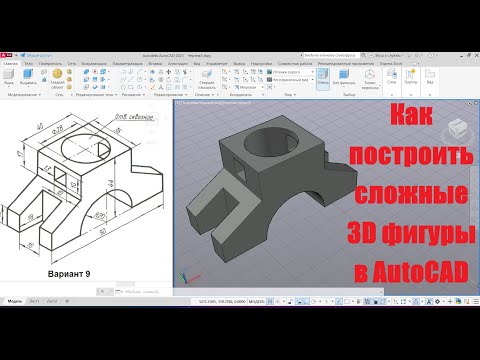This screenshot has width=480, height=360.
Task: Switch to the Тело ribbon tab
Action: coord(29,63)
